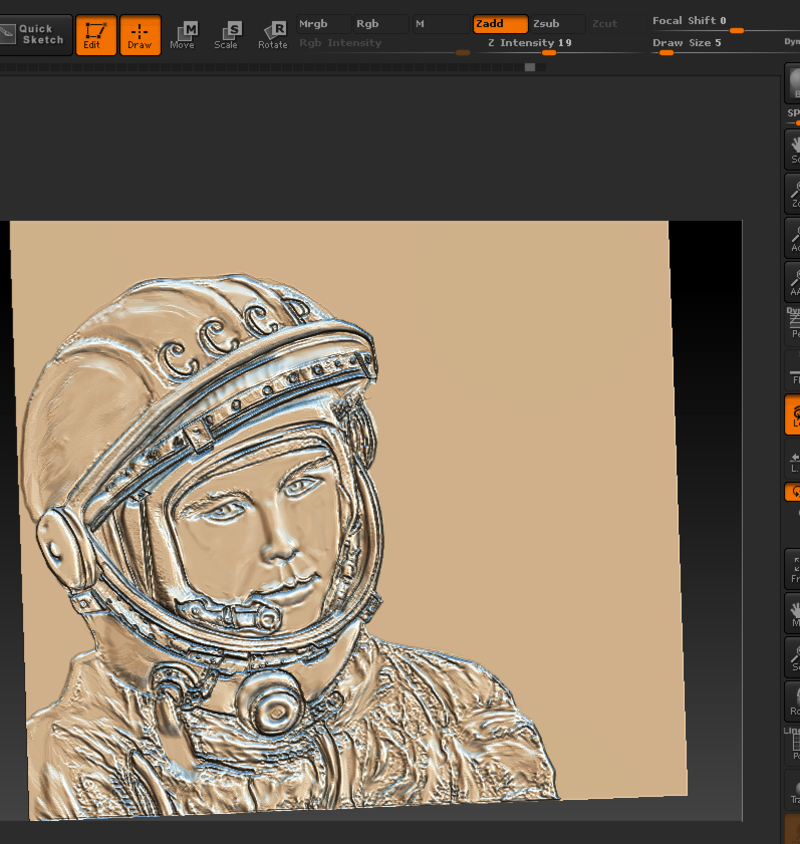Click the light marker on timeline strip
Image resolution: width=800 pixels, height=844 pixels.
(530, 67)
